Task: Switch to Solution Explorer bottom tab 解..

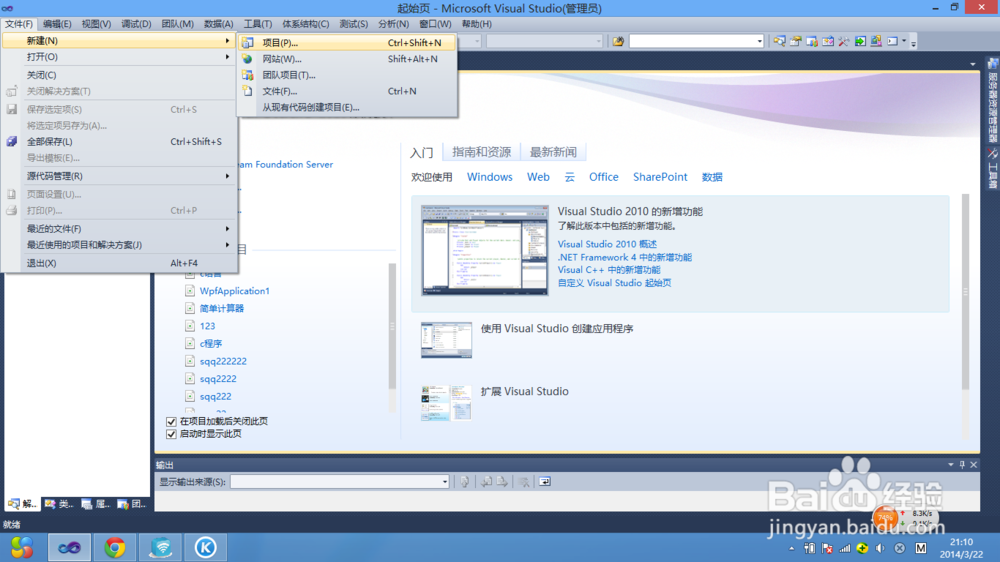Action: 22,504
